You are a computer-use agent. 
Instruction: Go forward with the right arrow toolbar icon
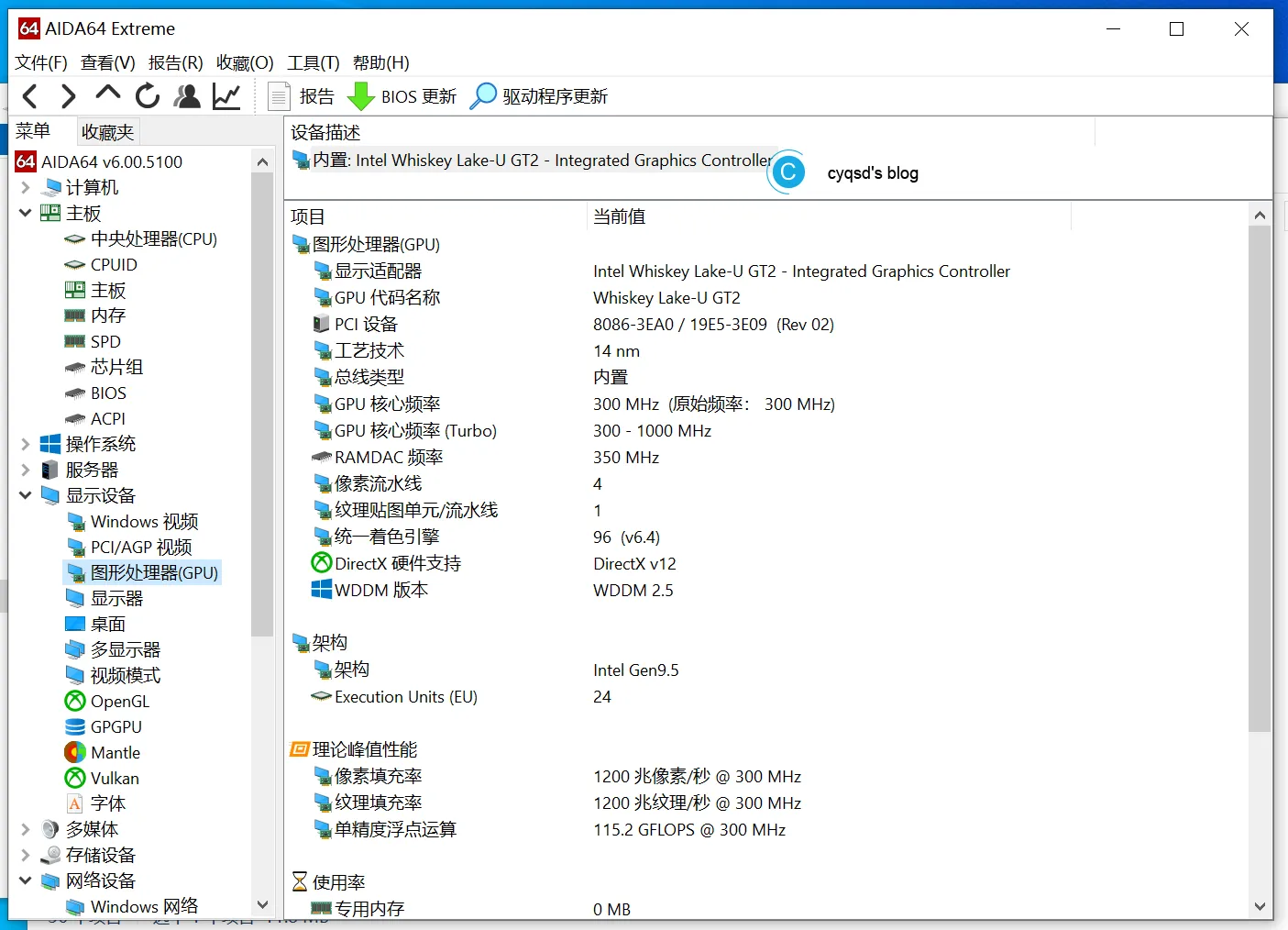pos(68,96)
